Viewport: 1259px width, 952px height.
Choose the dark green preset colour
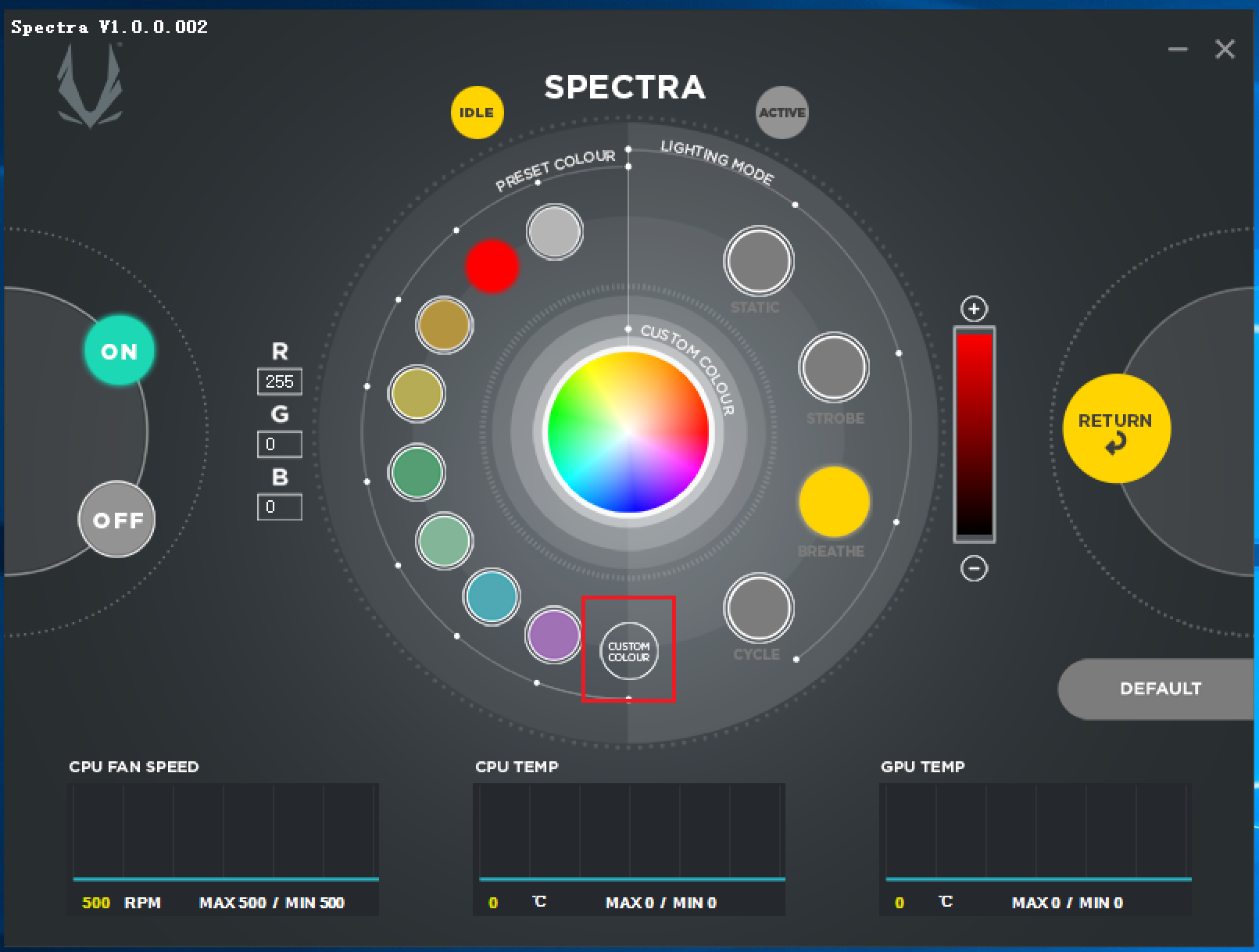click(417, 472)
